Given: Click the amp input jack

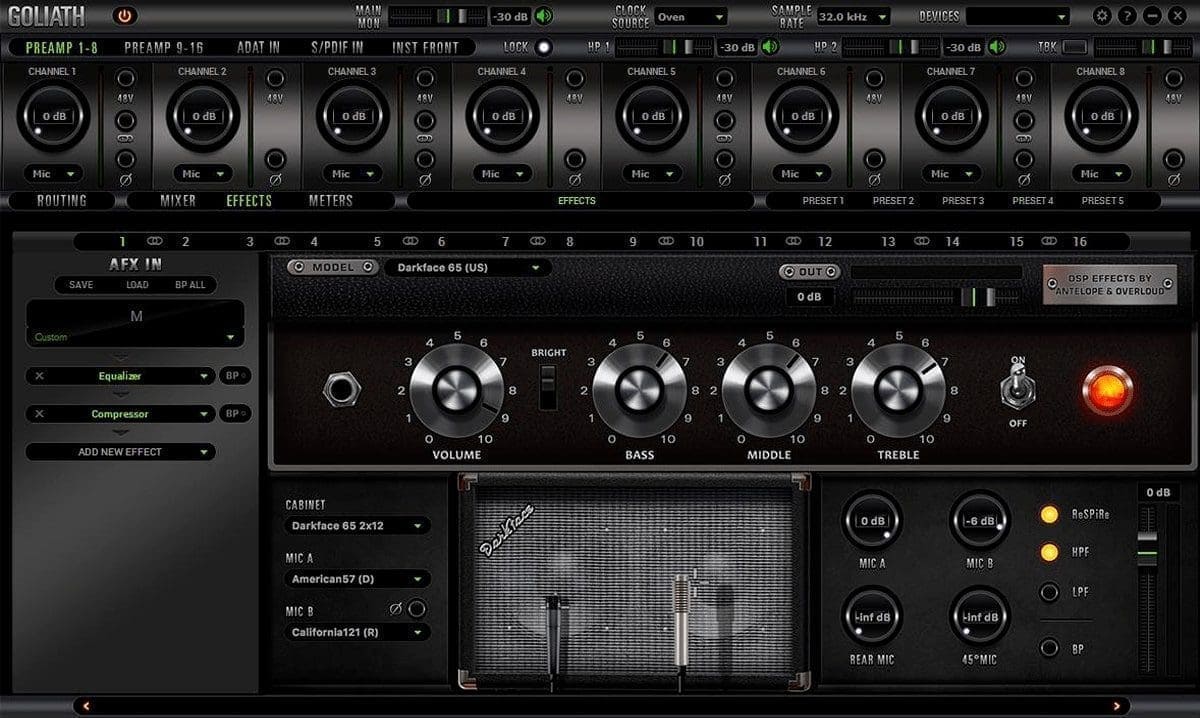Looking at the screenshot, I should pos(342,390).
